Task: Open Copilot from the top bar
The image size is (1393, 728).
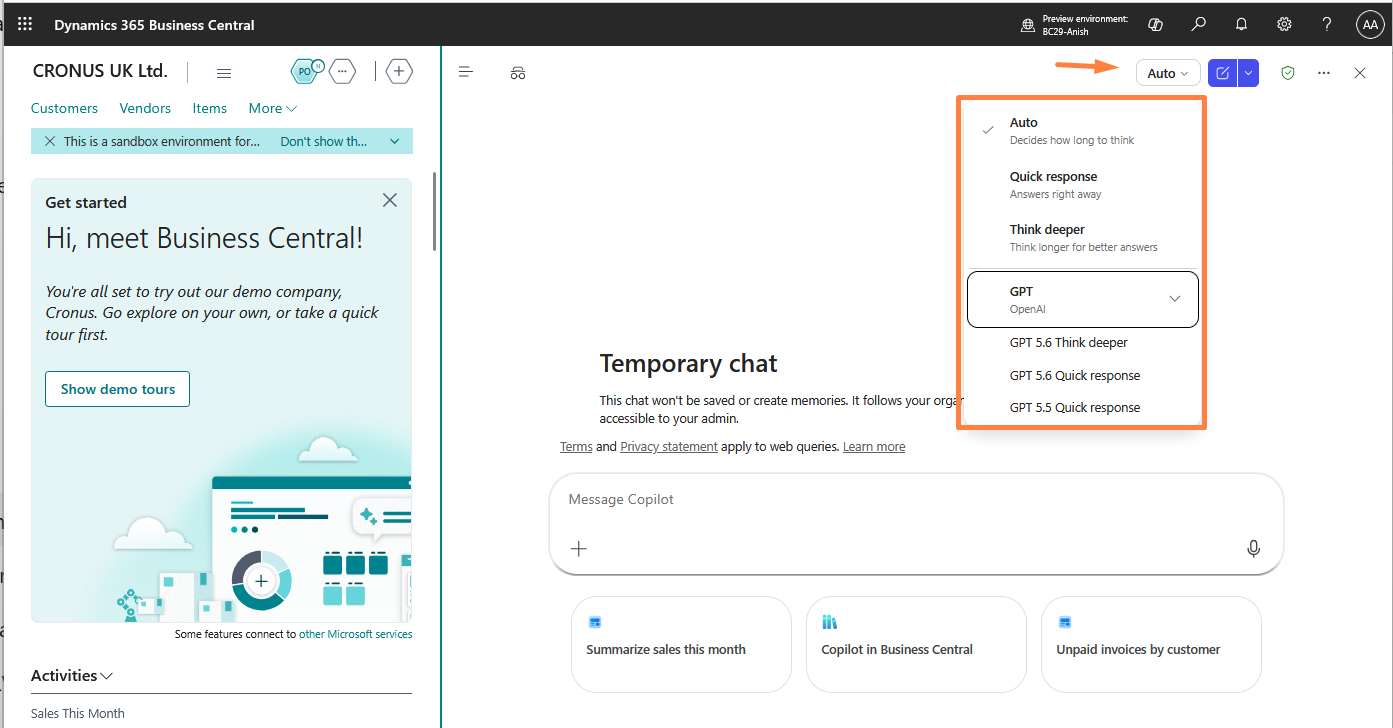Action: coord(1155,25)
